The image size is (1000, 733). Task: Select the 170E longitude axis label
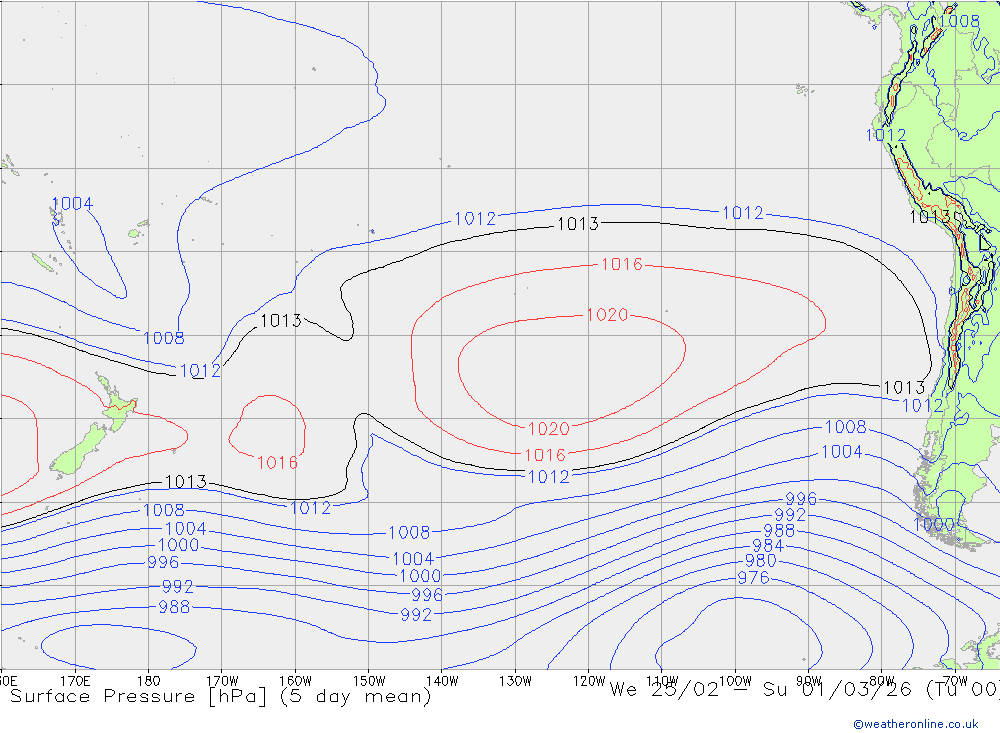(x=75, y=681)
